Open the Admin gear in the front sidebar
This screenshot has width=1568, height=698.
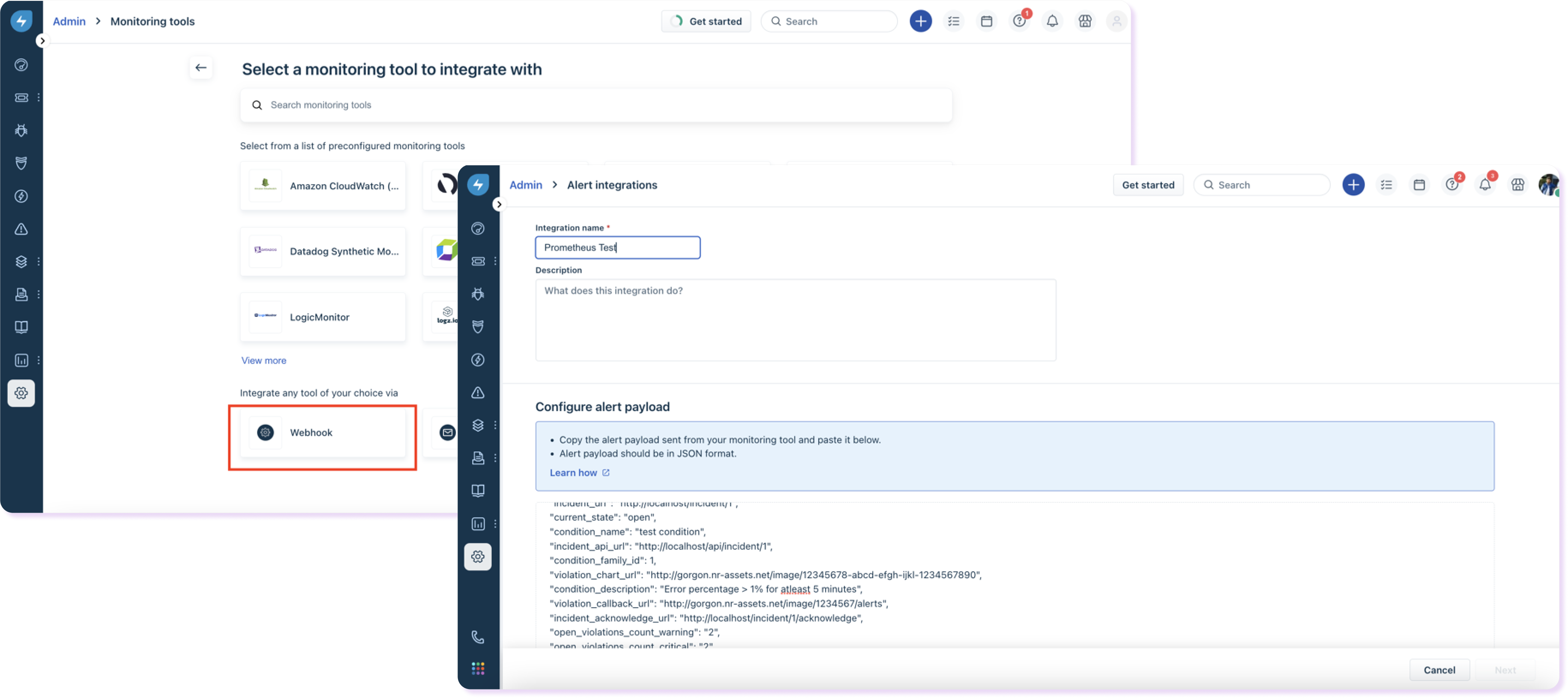[478, 557]
